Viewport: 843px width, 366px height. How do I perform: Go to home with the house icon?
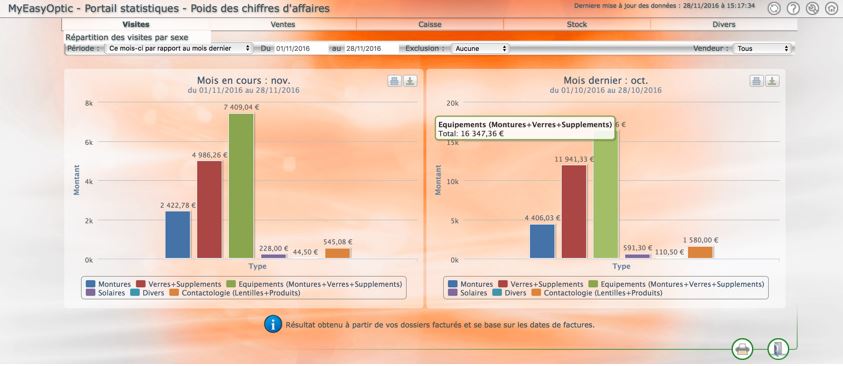832,8
